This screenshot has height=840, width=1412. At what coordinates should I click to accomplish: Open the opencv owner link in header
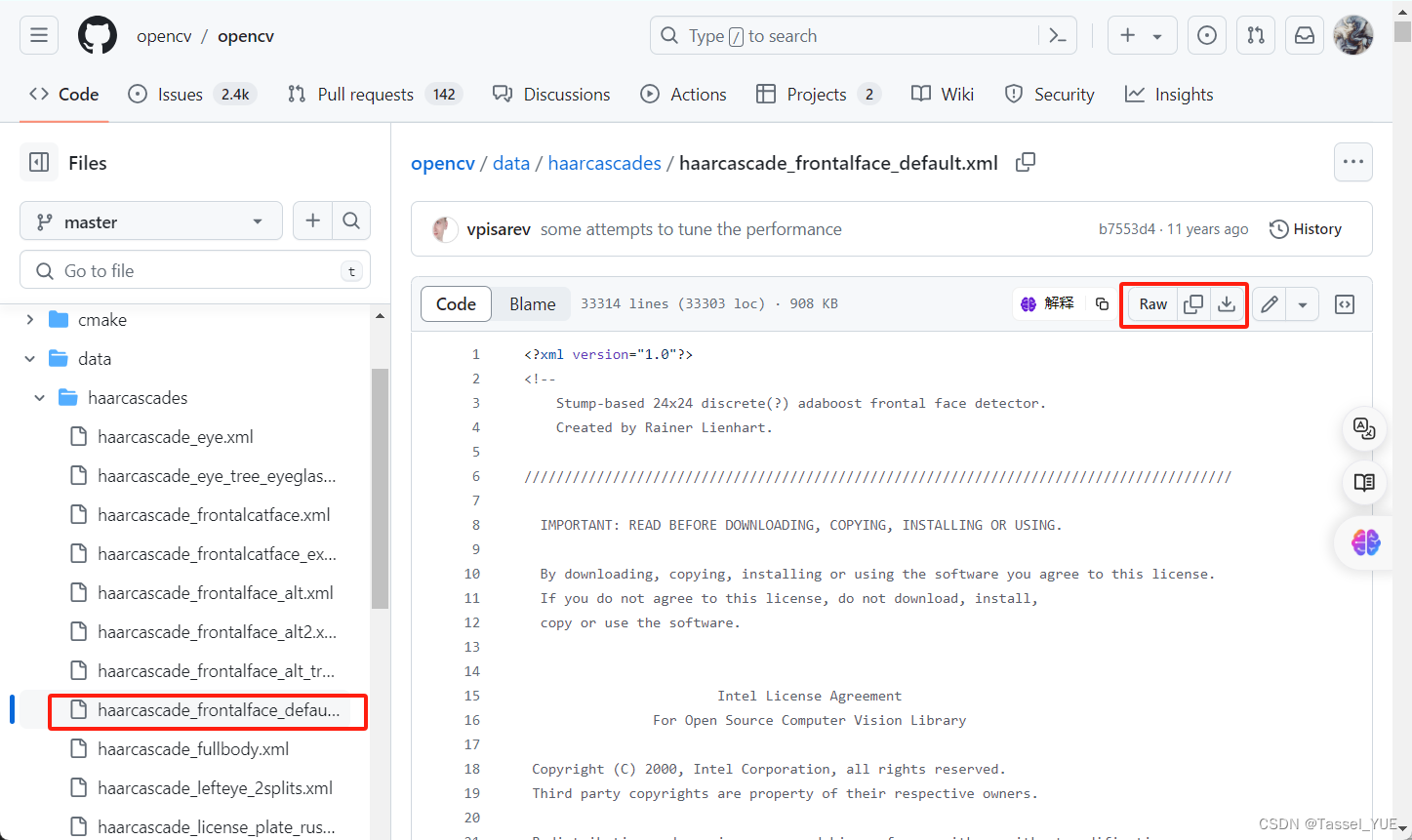pyautogui.click(x=164, y=36)
